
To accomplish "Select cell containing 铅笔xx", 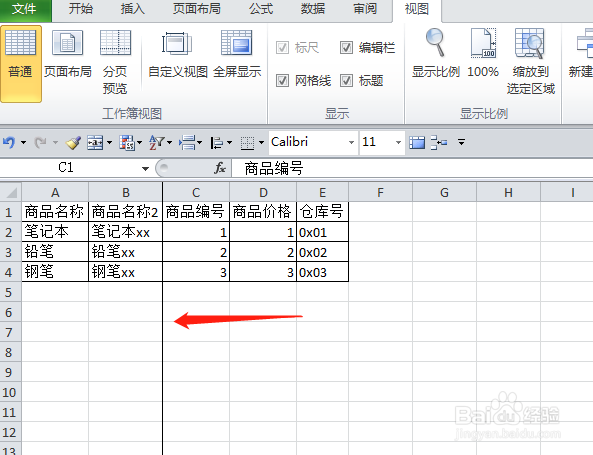I will [126, 252].
